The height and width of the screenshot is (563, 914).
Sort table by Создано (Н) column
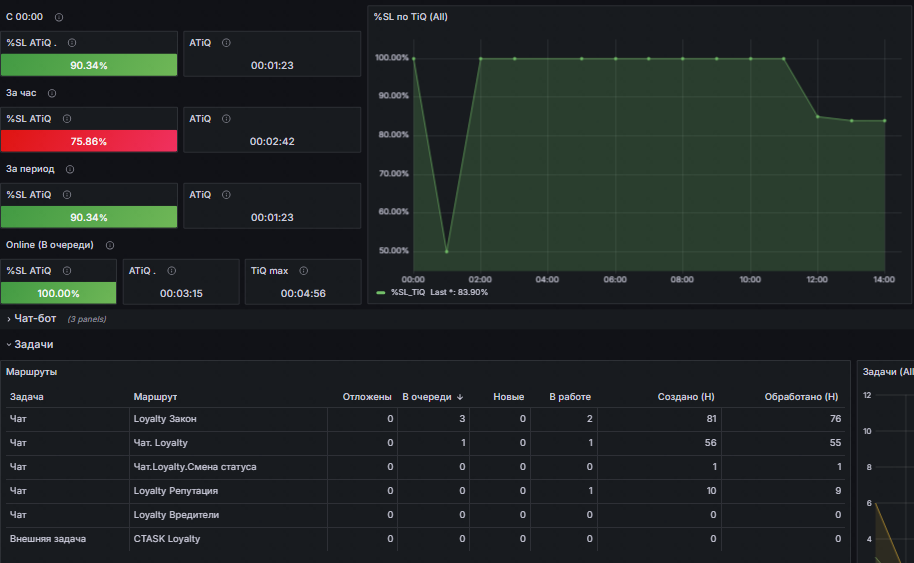686,397
